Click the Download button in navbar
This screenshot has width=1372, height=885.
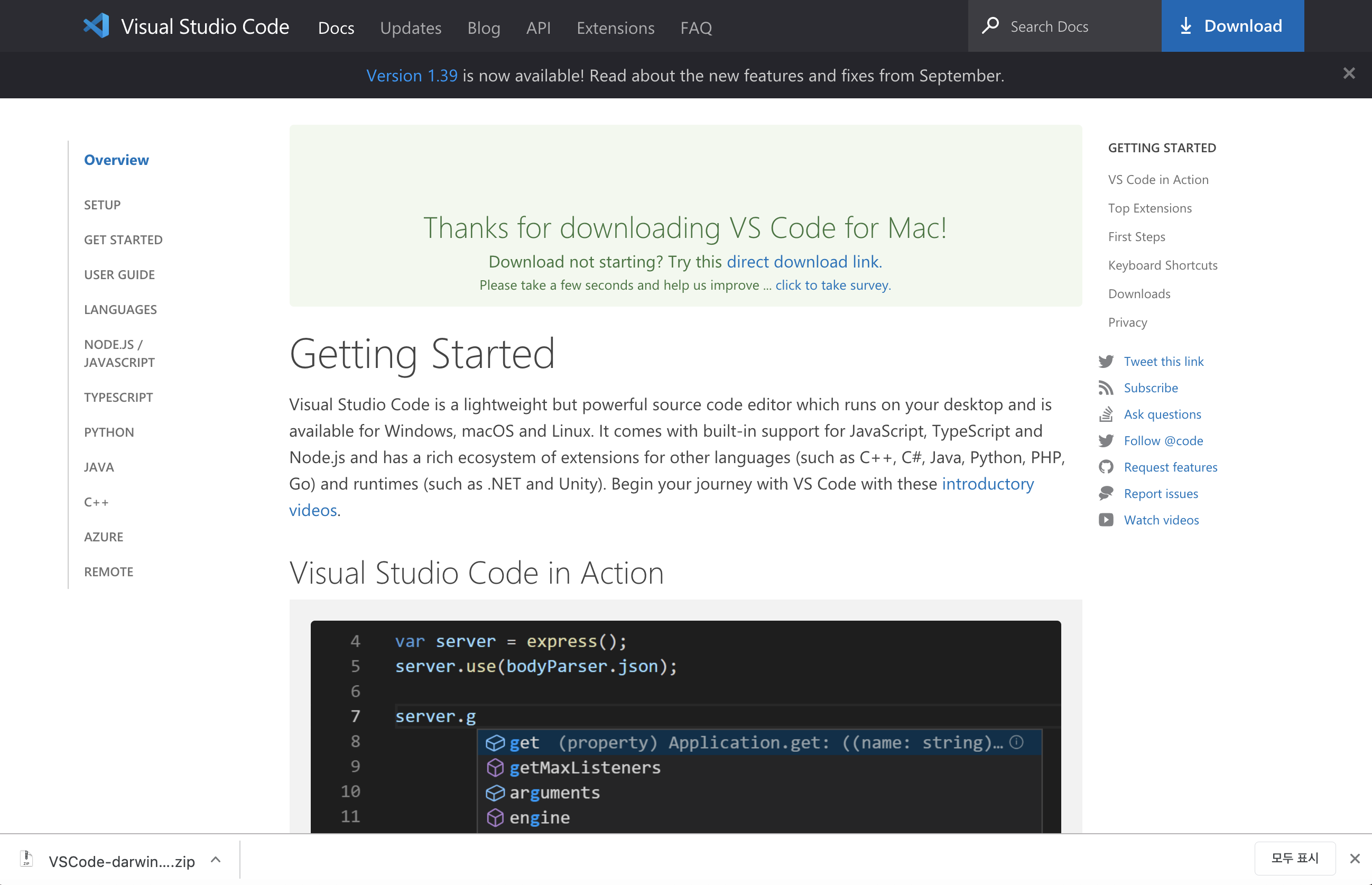point(1232,27)
